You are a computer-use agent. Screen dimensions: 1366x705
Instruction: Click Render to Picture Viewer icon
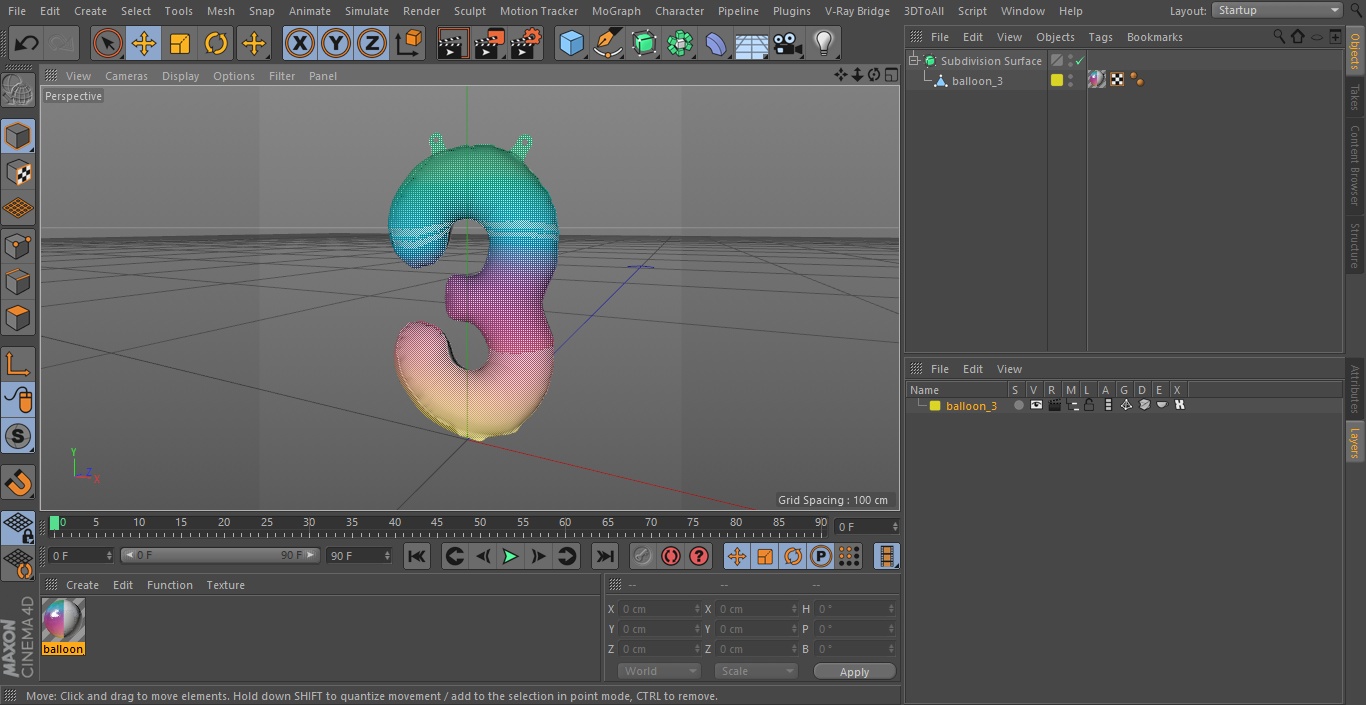(x=489, y=43)
